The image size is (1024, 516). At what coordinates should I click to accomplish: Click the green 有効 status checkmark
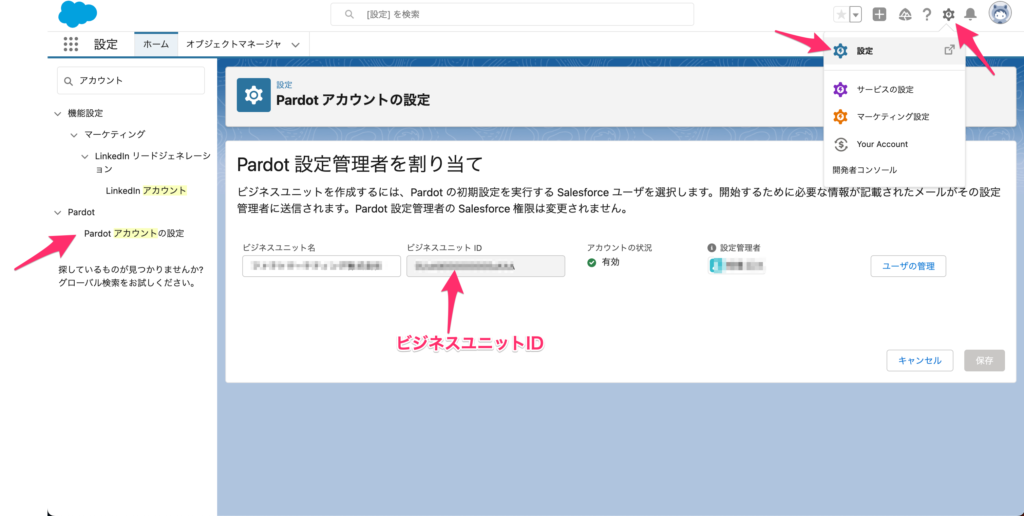click(592, 263)
